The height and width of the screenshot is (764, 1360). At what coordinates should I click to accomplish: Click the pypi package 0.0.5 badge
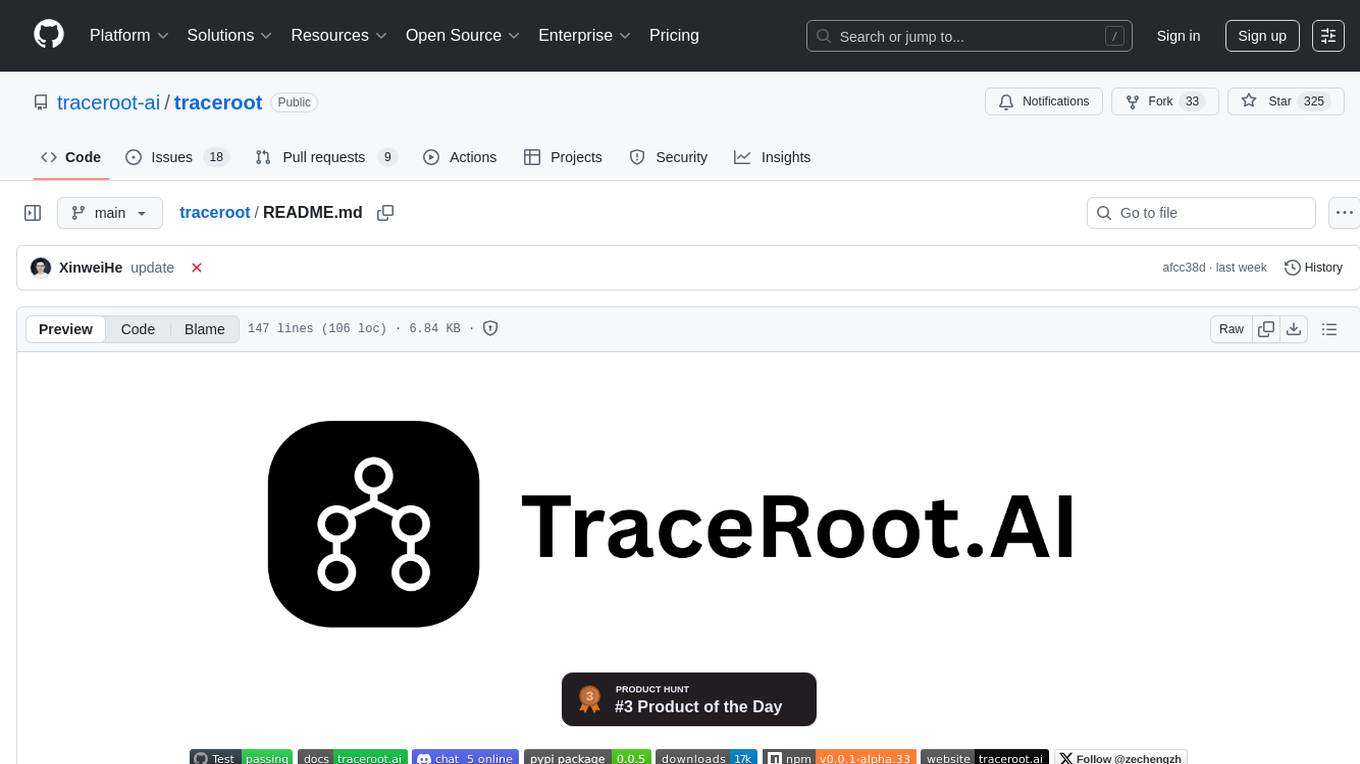click(588, 758)
